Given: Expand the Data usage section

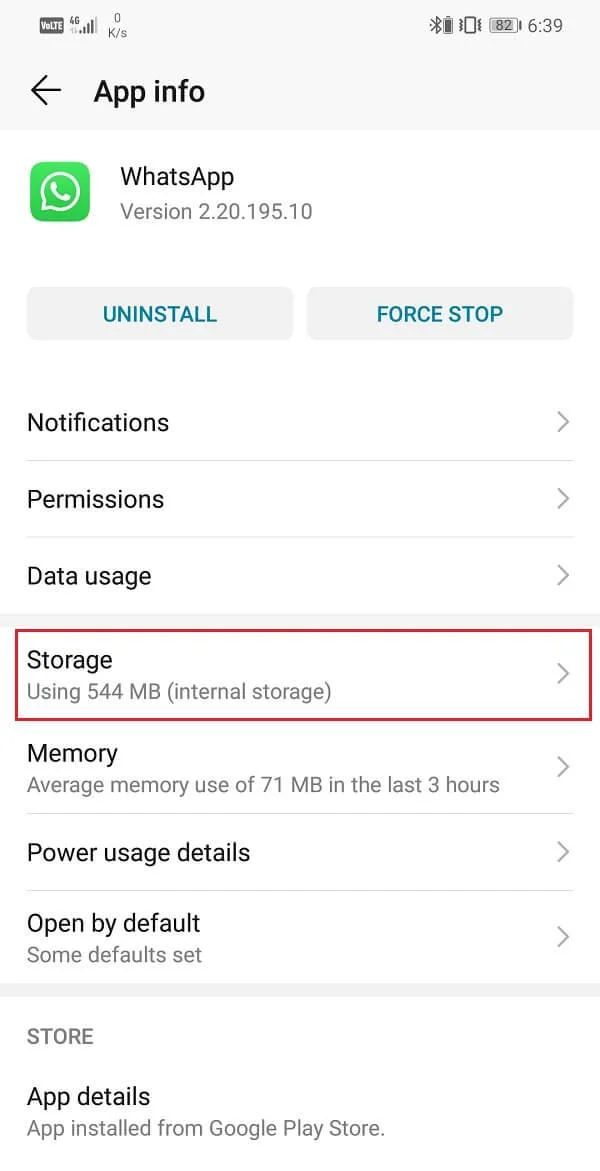Looking at the screenshot, I should tap(300, 576).
